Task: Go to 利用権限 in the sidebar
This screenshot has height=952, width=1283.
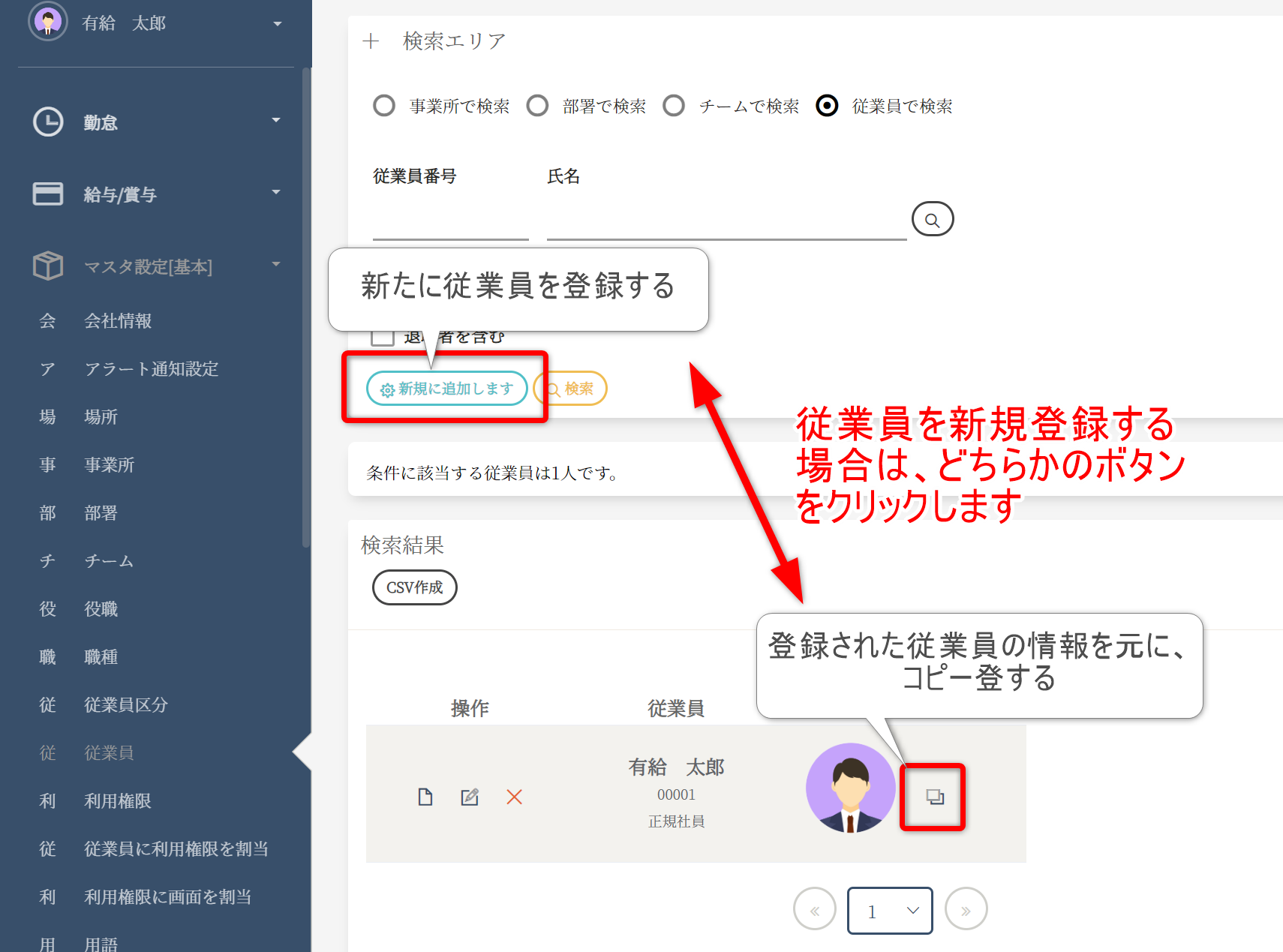Action: click(118, 801)
